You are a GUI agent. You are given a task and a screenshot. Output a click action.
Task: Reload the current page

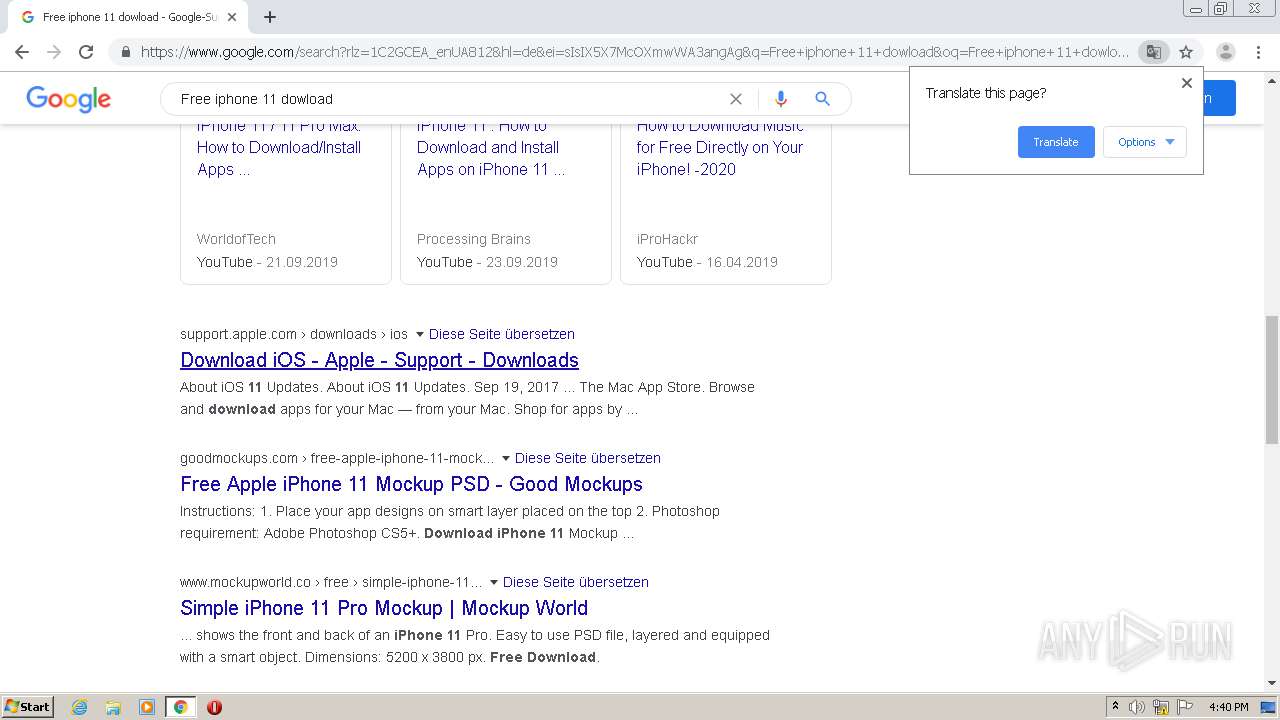coord(86,52)
